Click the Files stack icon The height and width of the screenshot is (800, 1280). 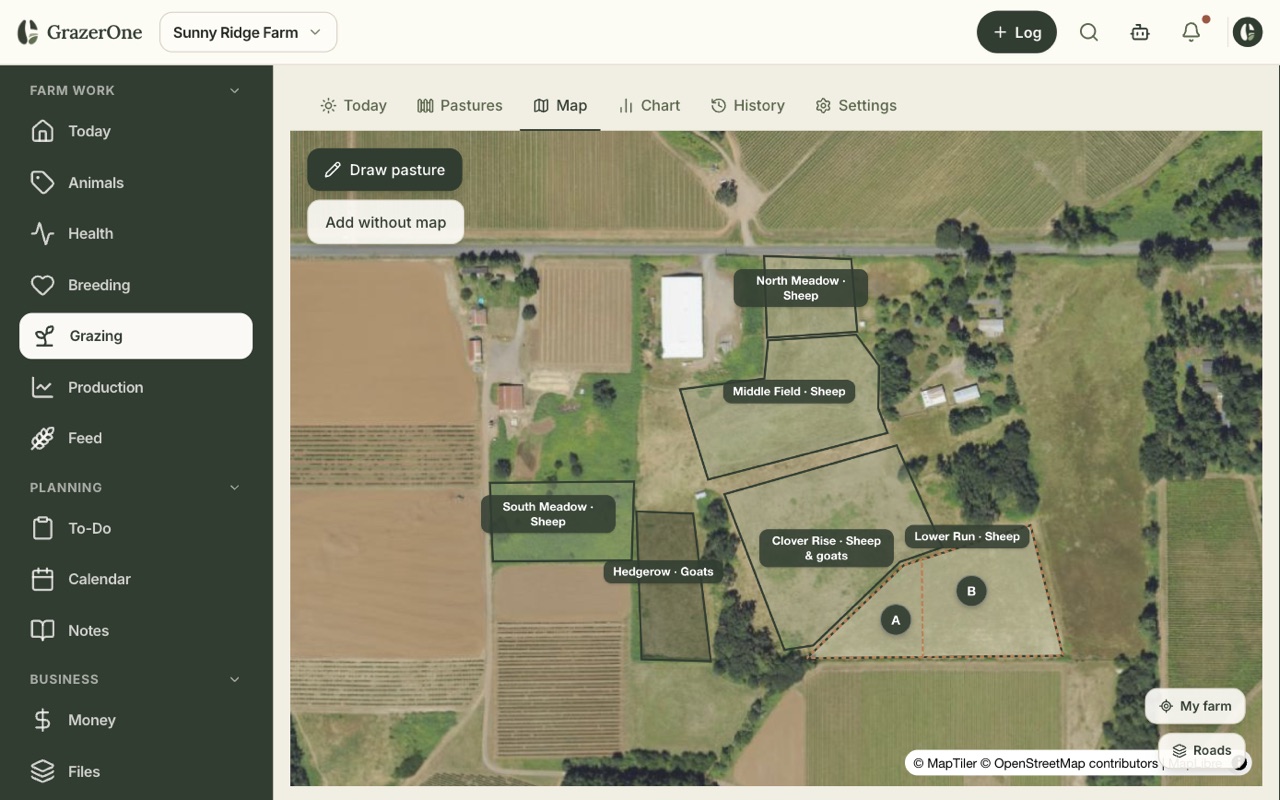click(x=42, y=771)
